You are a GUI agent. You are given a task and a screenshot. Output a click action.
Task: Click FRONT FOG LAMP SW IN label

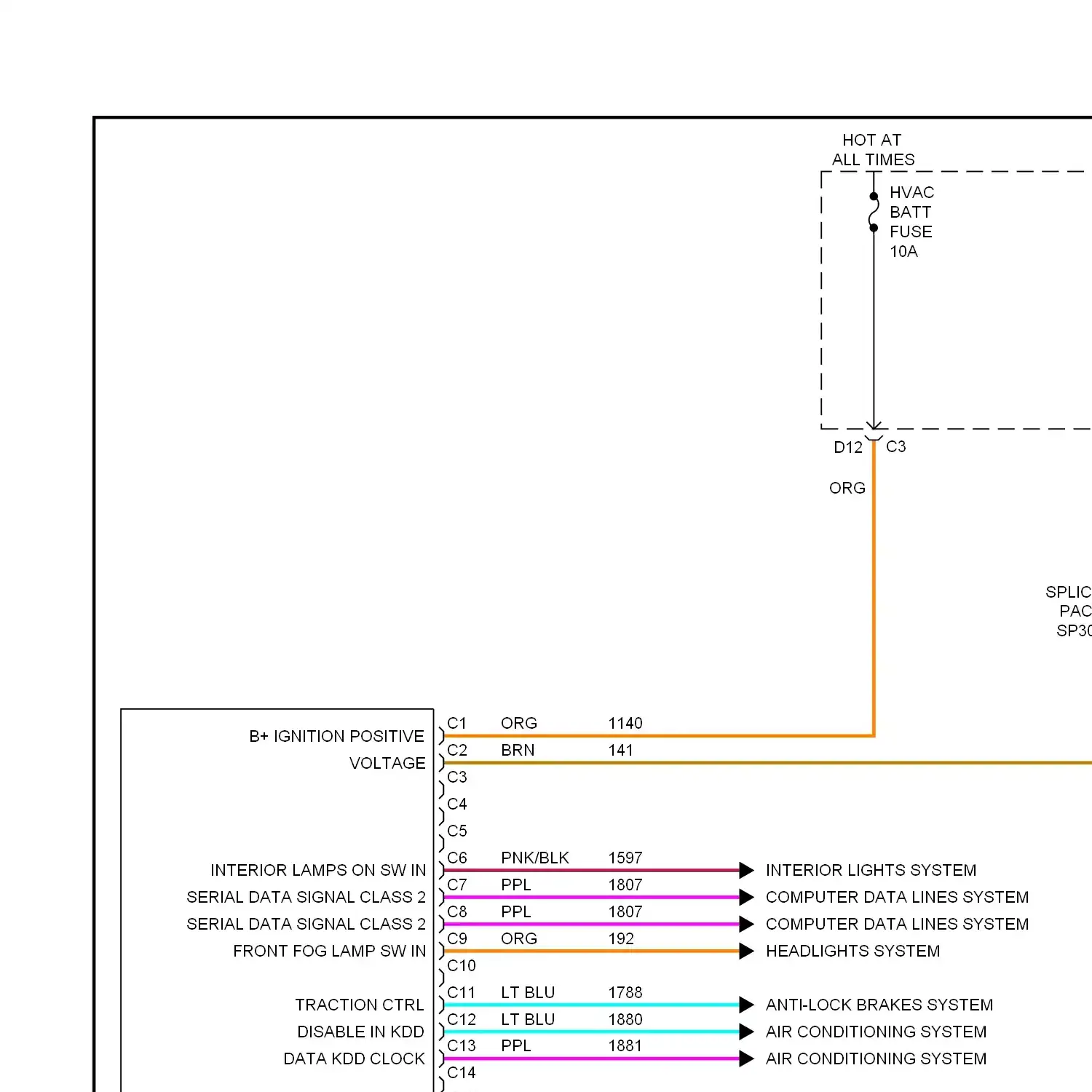[x=329, y=951]
